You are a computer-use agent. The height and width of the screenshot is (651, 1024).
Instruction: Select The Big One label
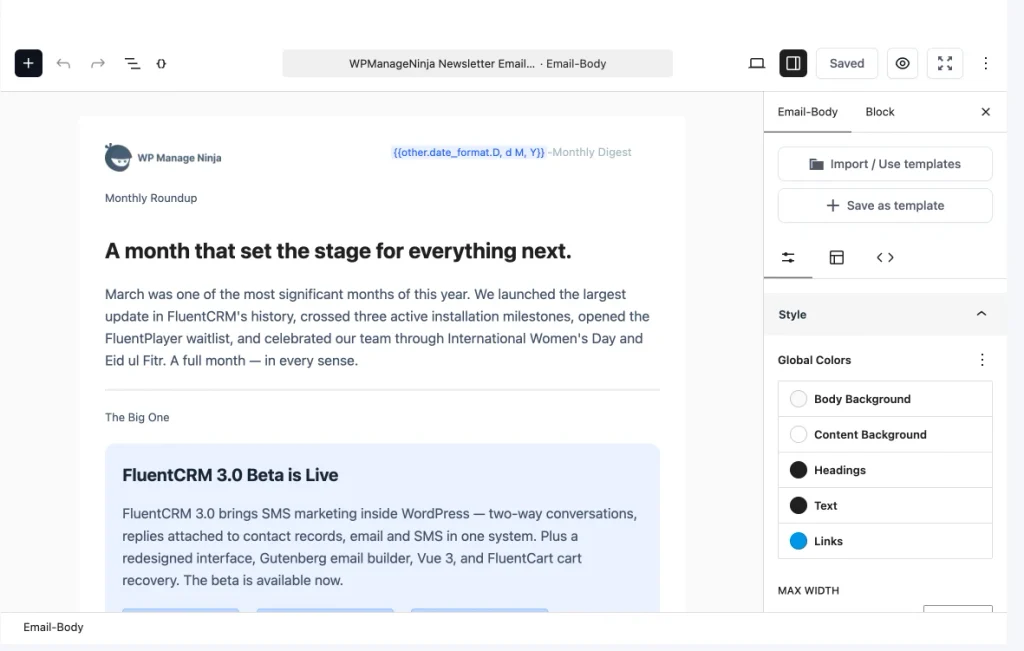point(137,417)
